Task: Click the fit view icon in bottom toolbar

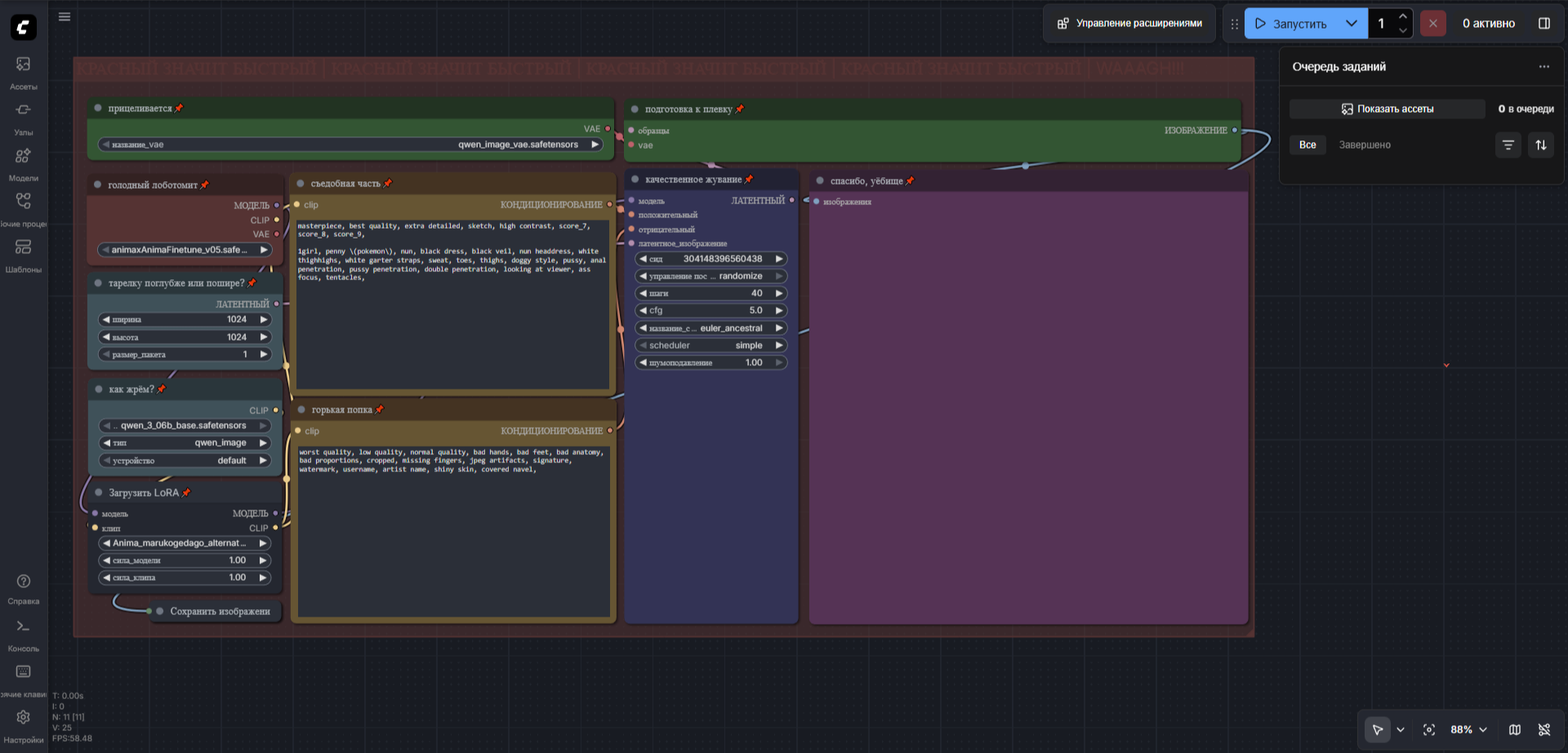Action: click(x=1429, y=730)
